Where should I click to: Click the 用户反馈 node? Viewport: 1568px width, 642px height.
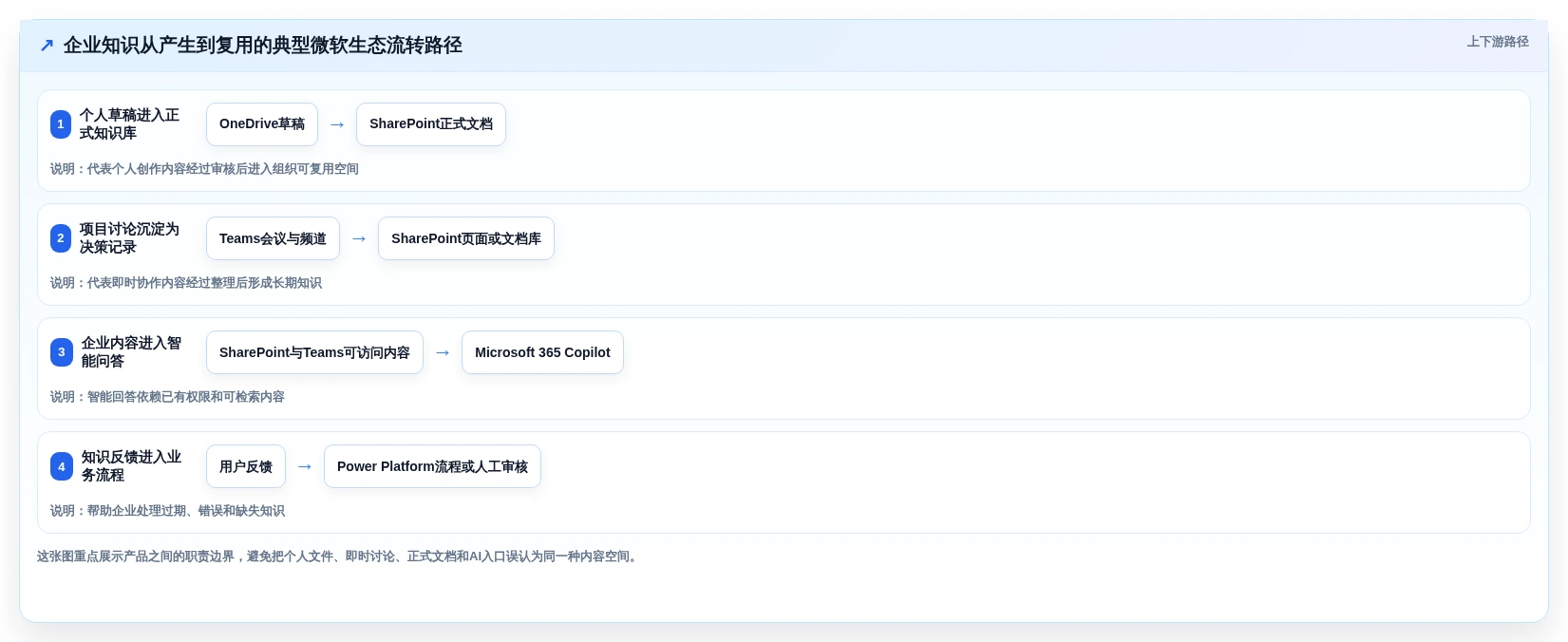[x=246, y=466]
